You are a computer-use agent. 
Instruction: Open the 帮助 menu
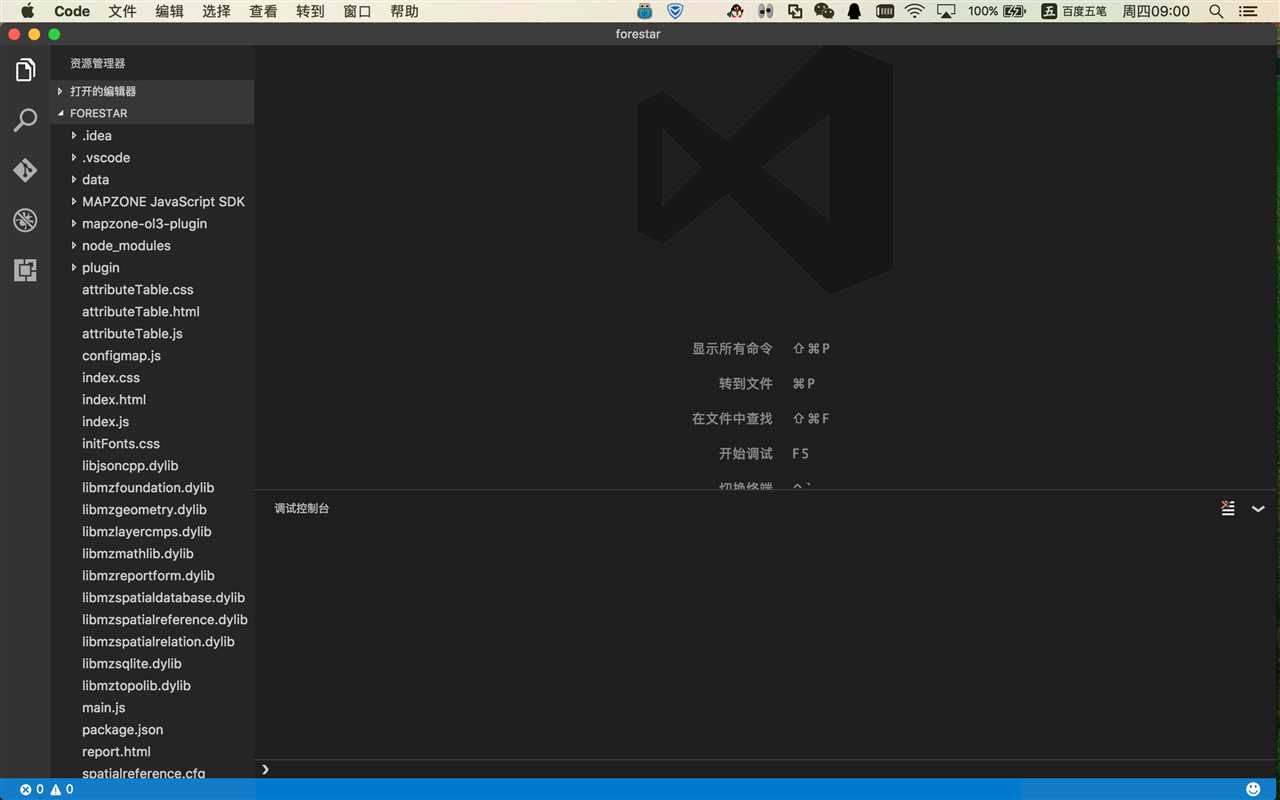pos(404,11)
